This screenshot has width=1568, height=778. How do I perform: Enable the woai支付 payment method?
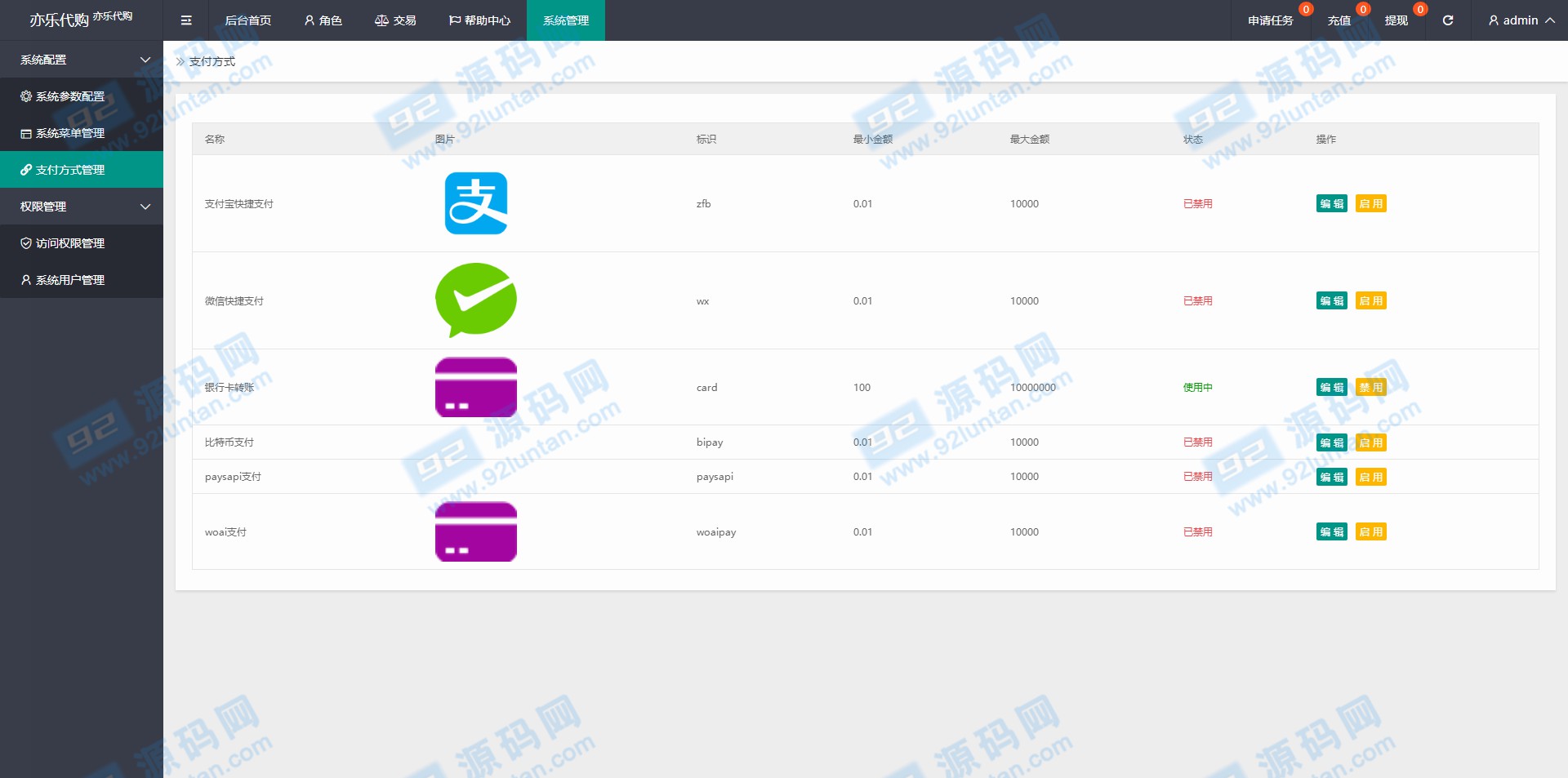[1371, 531]
